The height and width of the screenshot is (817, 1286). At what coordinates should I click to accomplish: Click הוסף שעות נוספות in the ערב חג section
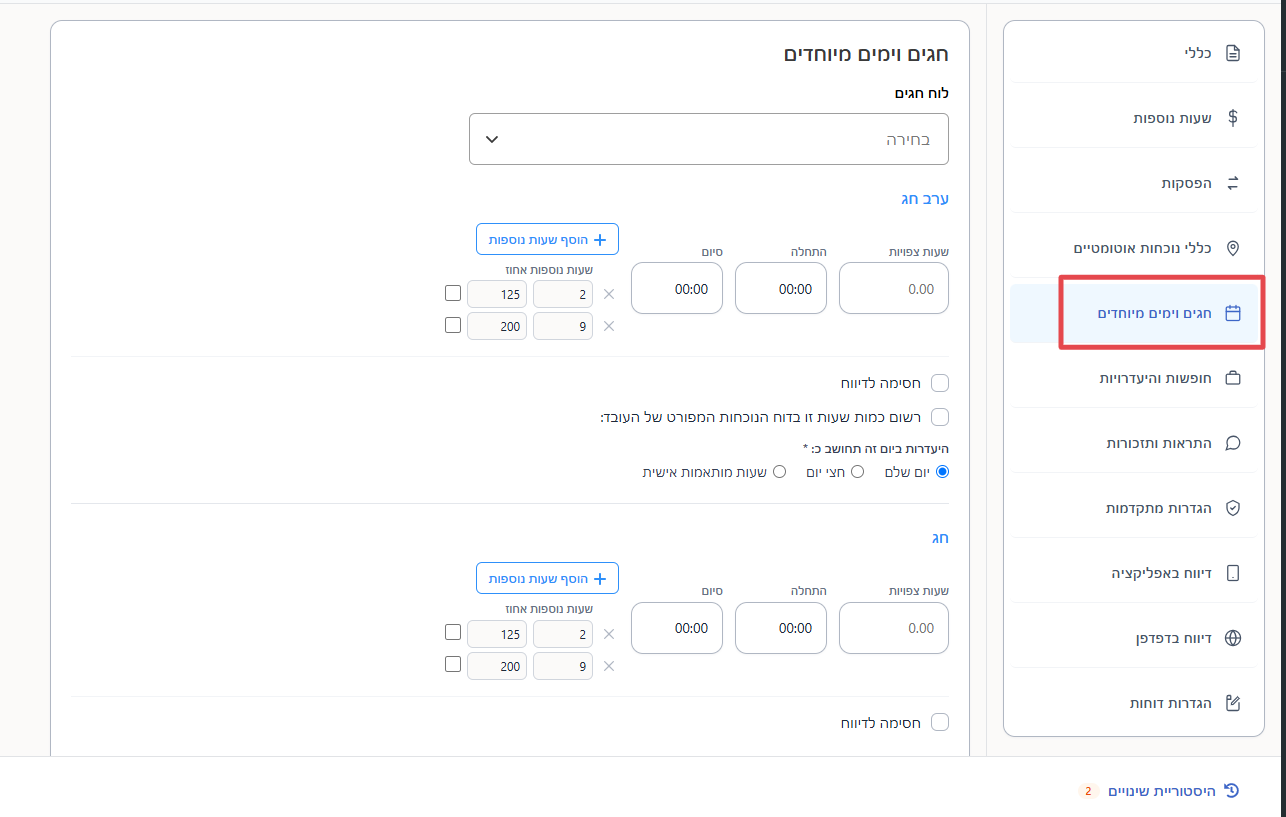(x=548, y=239)
